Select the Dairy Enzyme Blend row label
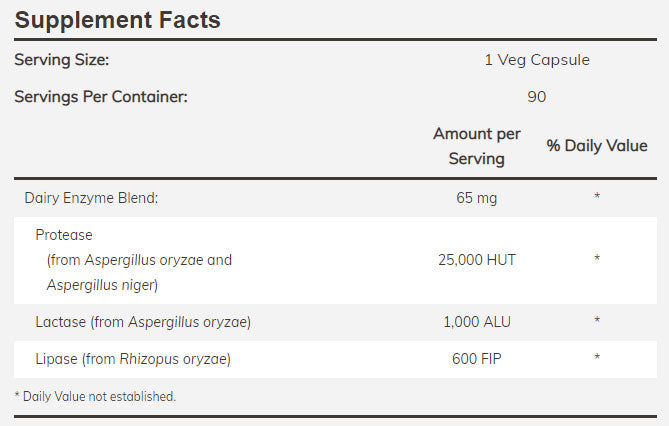Viewport: 669px width, 426px height. (91, 198)
